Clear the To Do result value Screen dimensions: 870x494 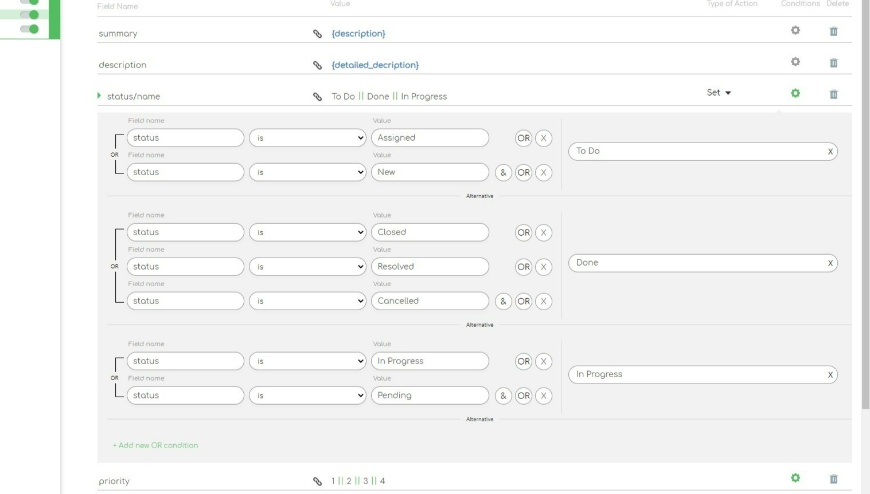pos(830,152)
